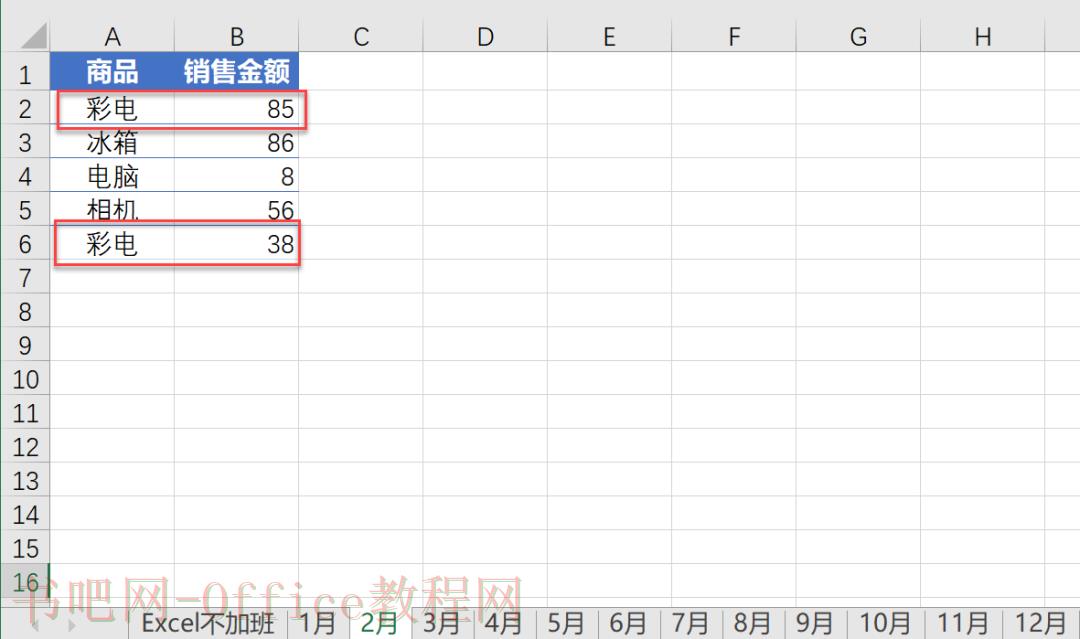Click the 商品 header cell
Viewport: 1080px width, 639px height.
[112, 71]
